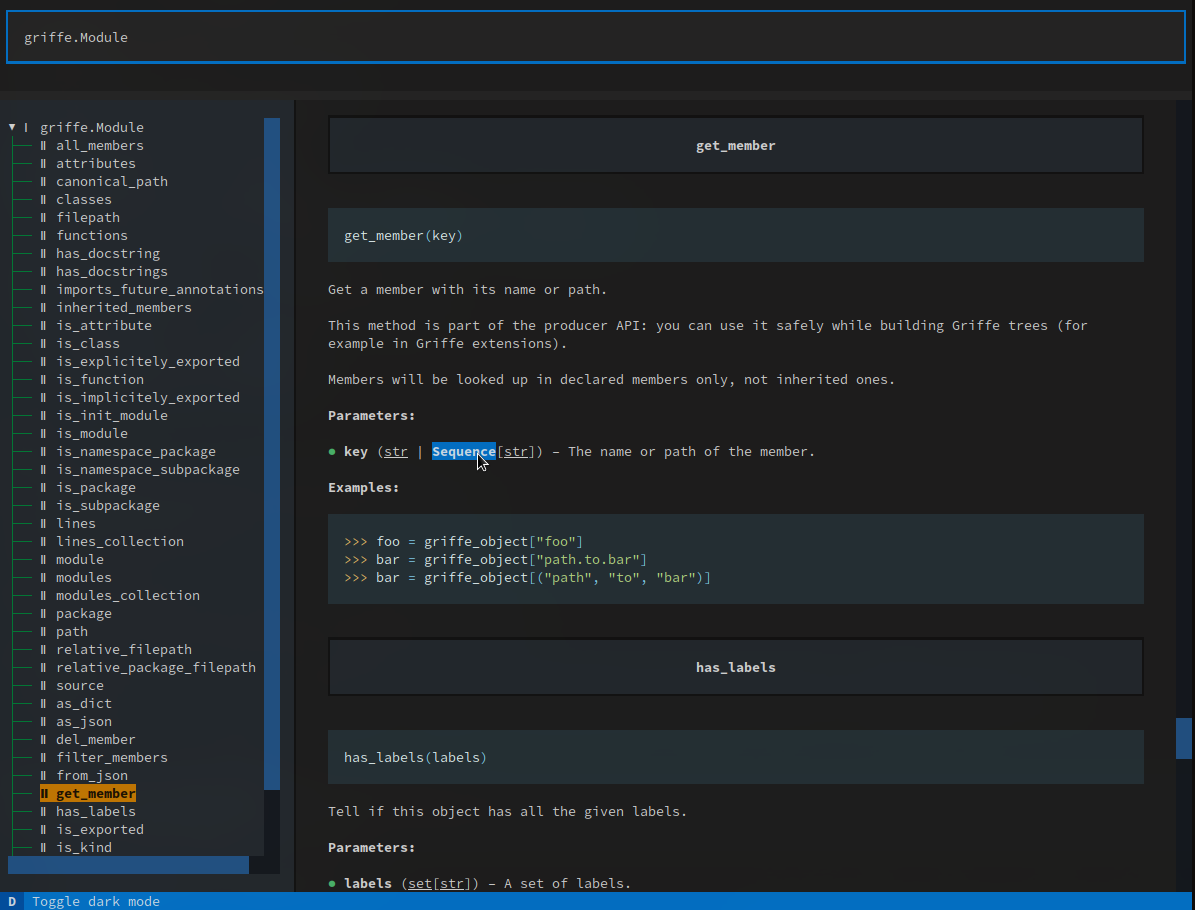The image size is (1195, 910).
Task: Click the heading icon beside source
Action: [x=44, y=685]
